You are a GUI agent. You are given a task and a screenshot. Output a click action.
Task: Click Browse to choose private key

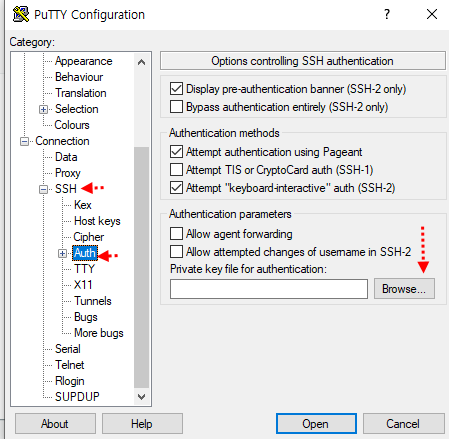[x=404, y=289]
